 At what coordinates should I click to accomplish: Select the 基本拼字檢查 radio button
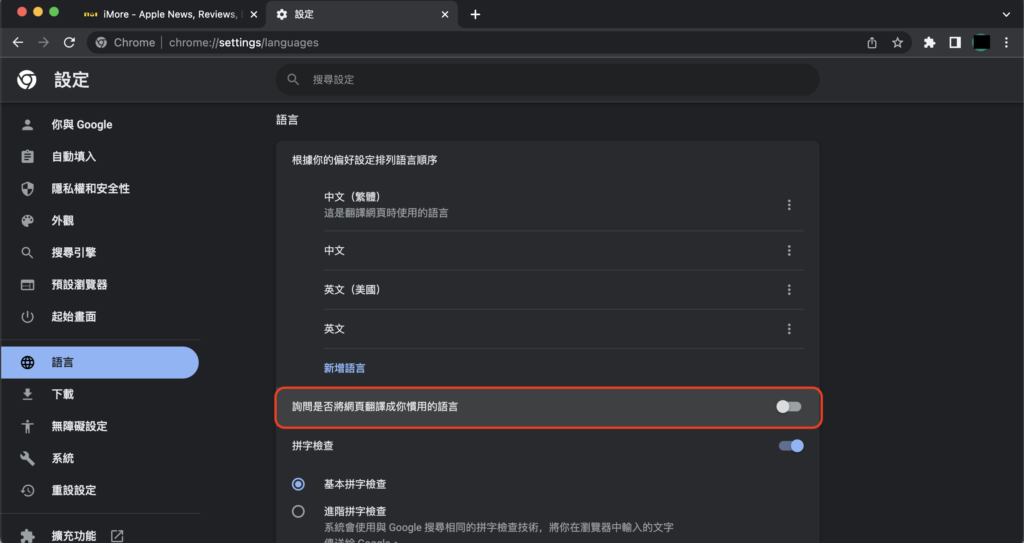298,484
